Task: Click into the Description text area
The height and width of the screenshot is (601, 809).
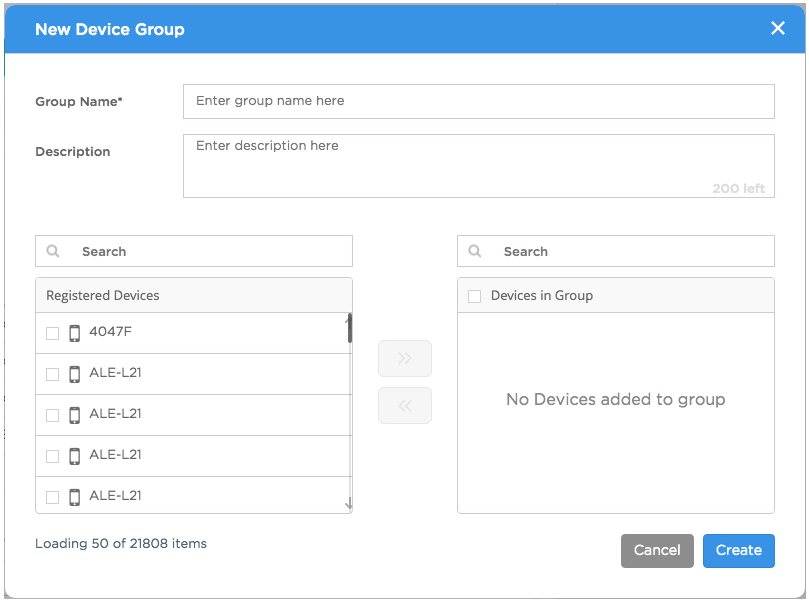Action: (478, 166)
